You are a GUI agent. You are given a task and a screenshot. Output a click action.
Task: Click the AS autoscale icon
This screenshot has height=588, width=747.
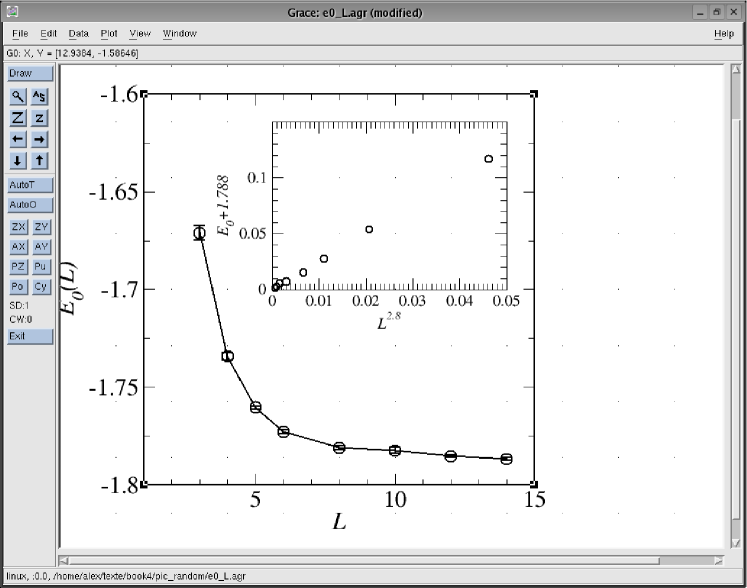click(x=40, y=97)
